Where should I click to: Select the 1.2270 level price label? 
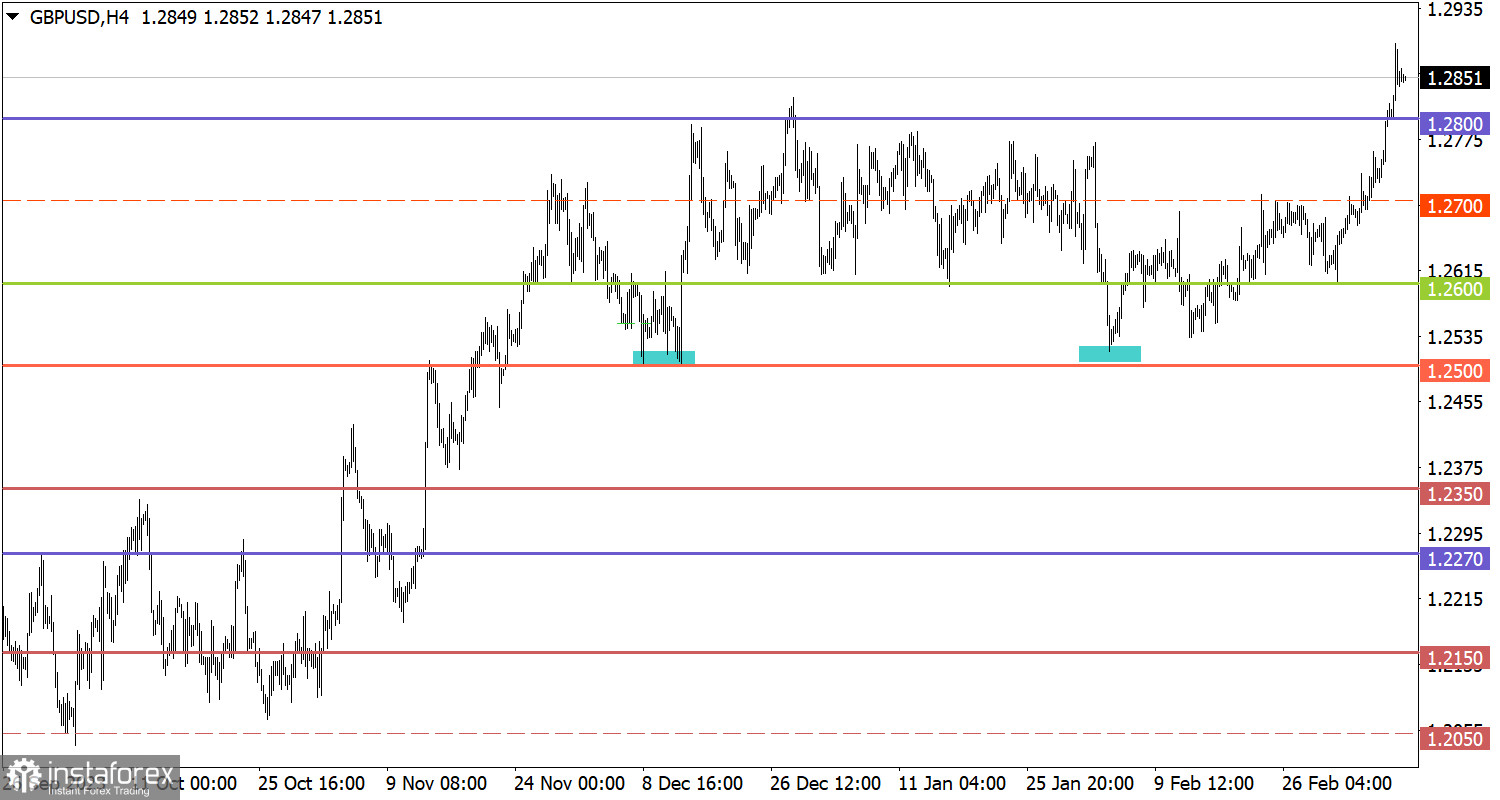(x=1455, y=558)
